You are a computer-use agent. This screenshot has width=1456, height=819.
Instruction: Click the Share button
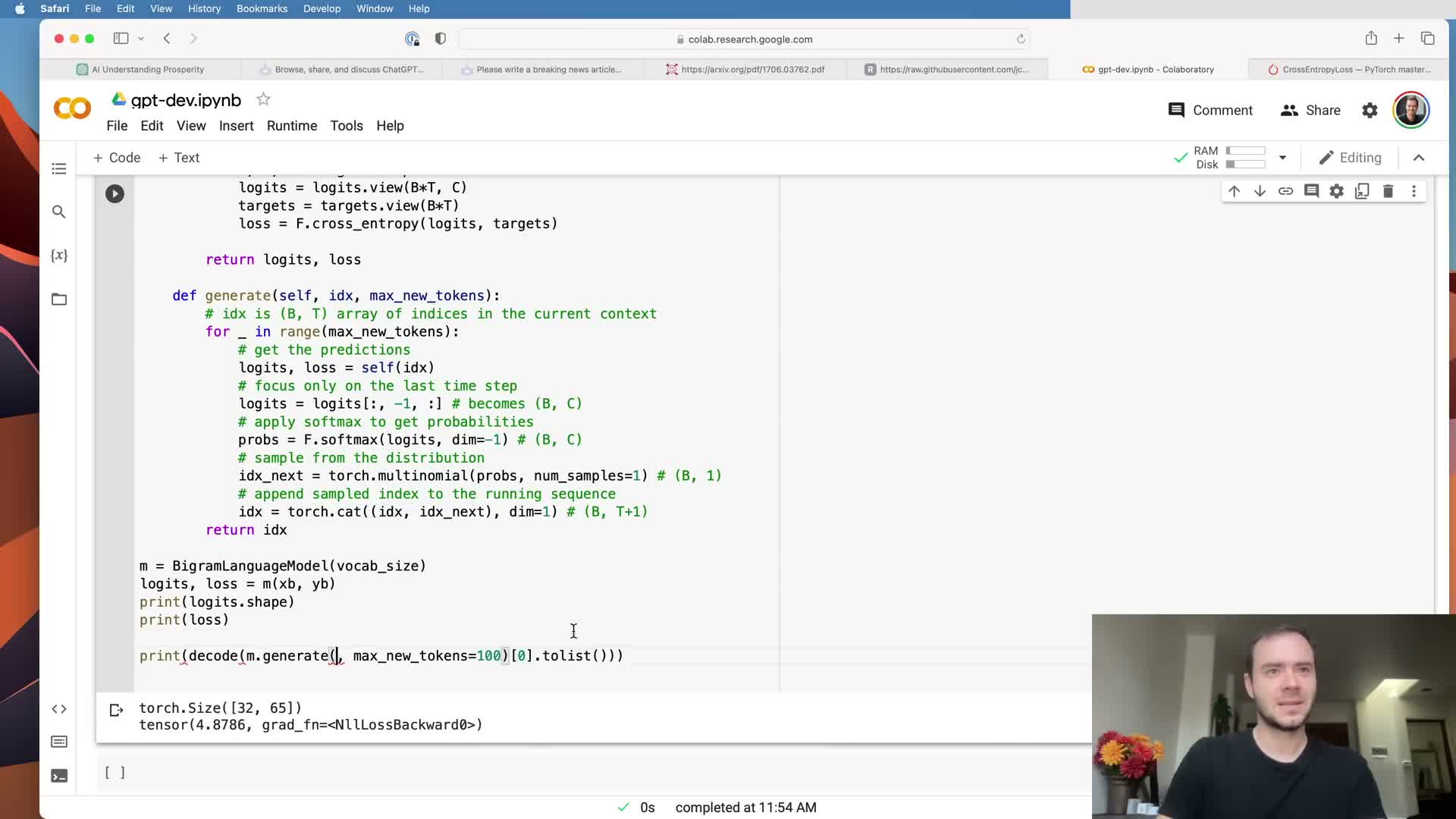pos(1310,111)
